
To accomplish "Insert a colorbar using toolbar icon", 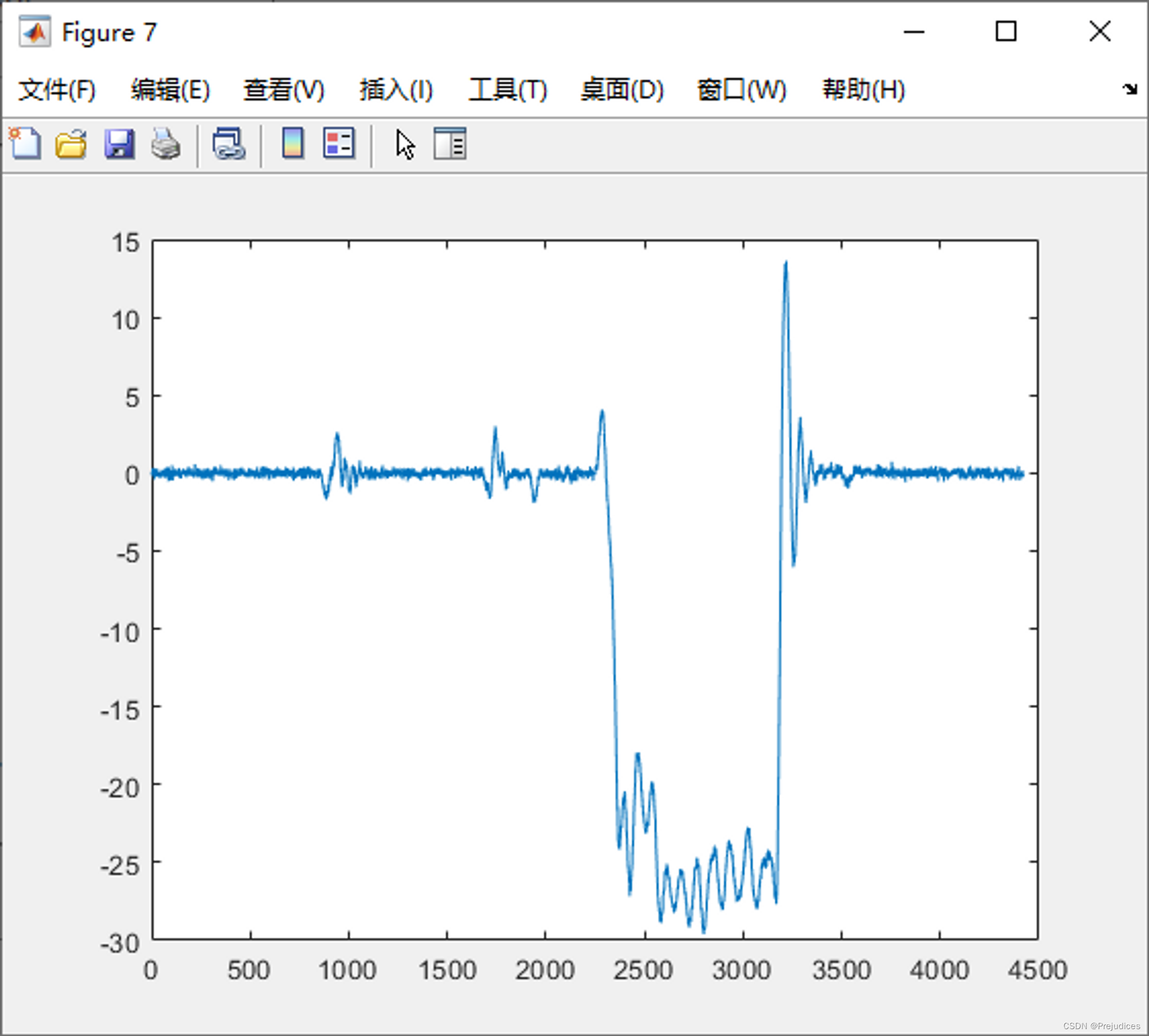I will pos(293,144).
